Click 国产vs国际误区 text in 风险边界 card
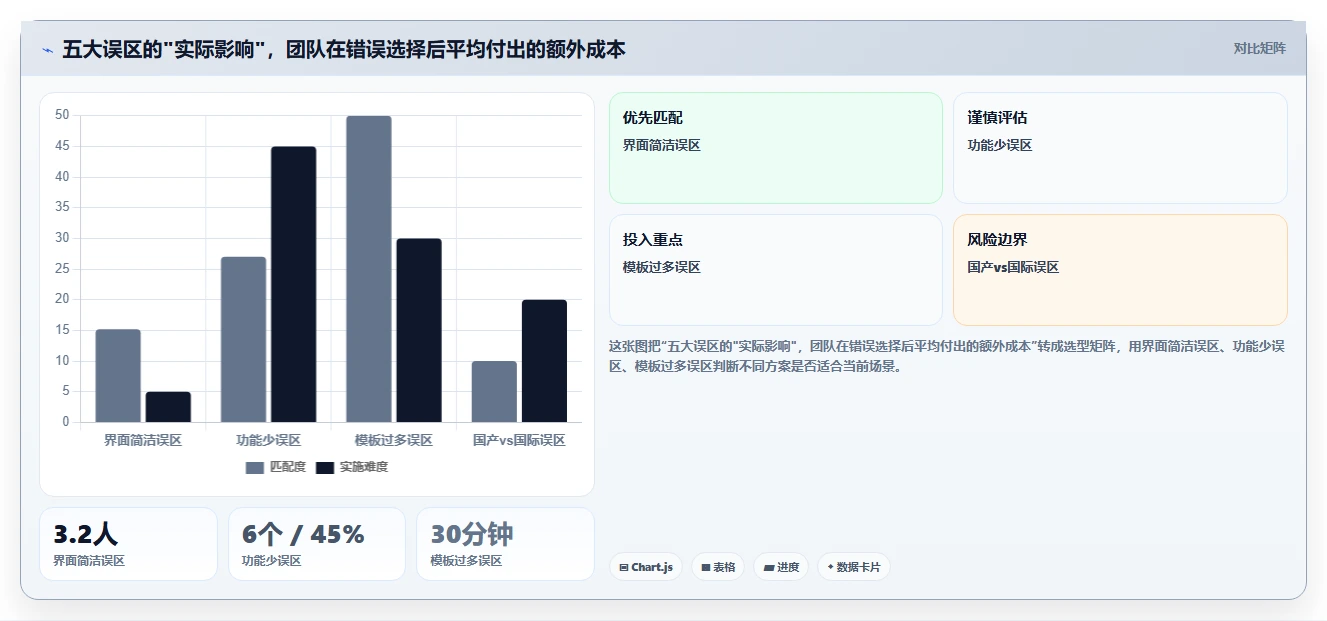Viewport: 1327px width, 621px height. point(1013,267)
